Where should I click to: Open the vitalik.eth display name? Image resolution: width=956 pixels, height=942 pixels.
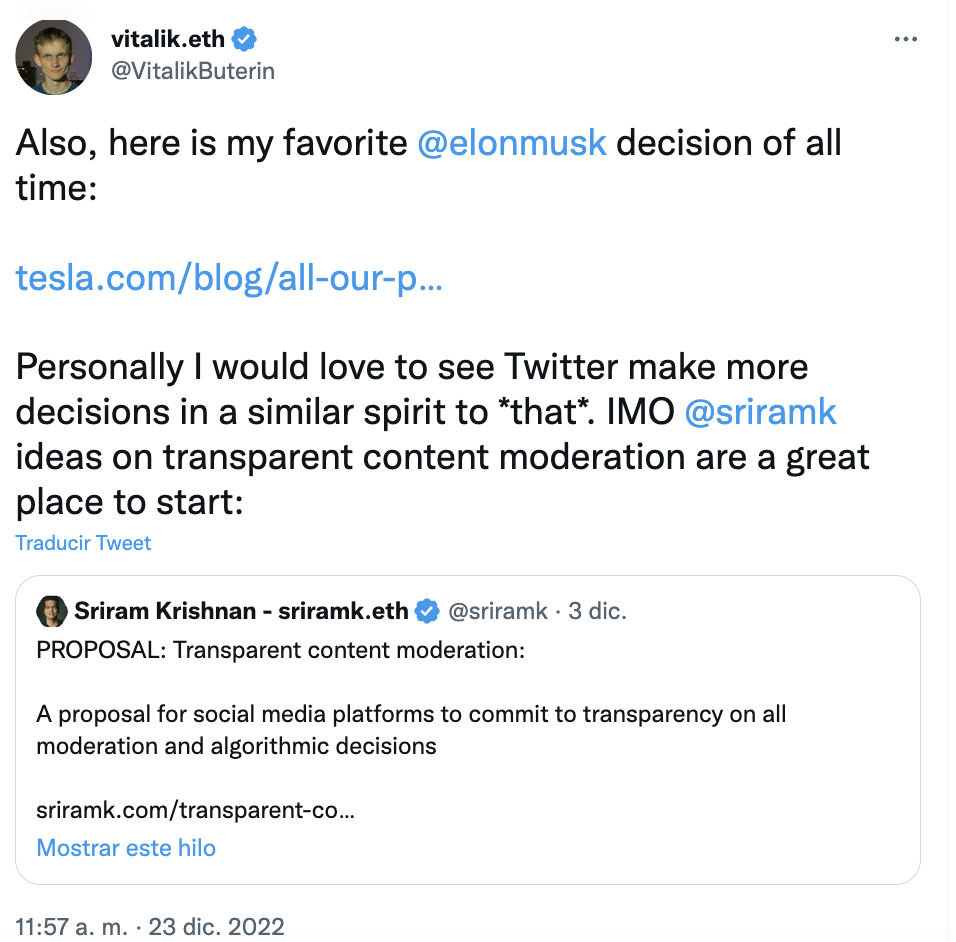click(x=169, y=40)
